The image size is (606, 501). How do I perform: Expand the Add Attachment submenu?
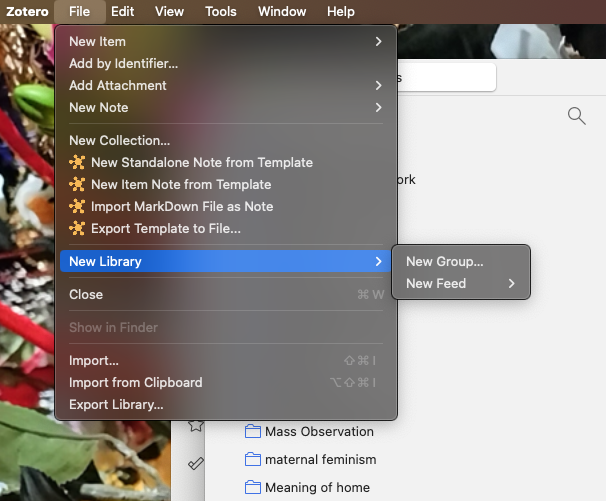[225, 85]
